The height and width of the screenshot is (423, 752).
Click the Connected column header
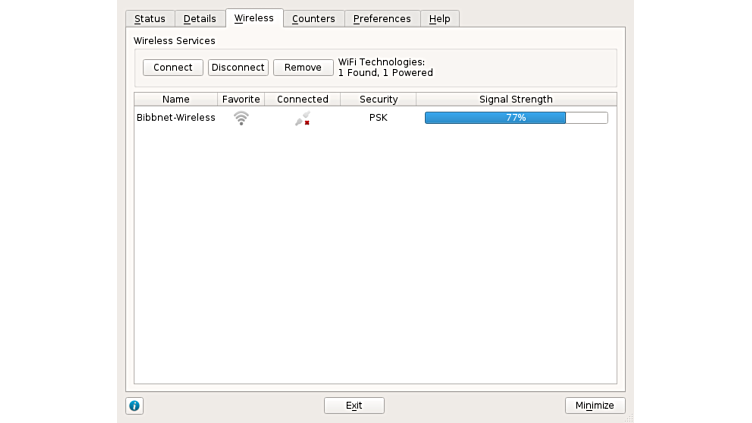click(x=302, y=100)
